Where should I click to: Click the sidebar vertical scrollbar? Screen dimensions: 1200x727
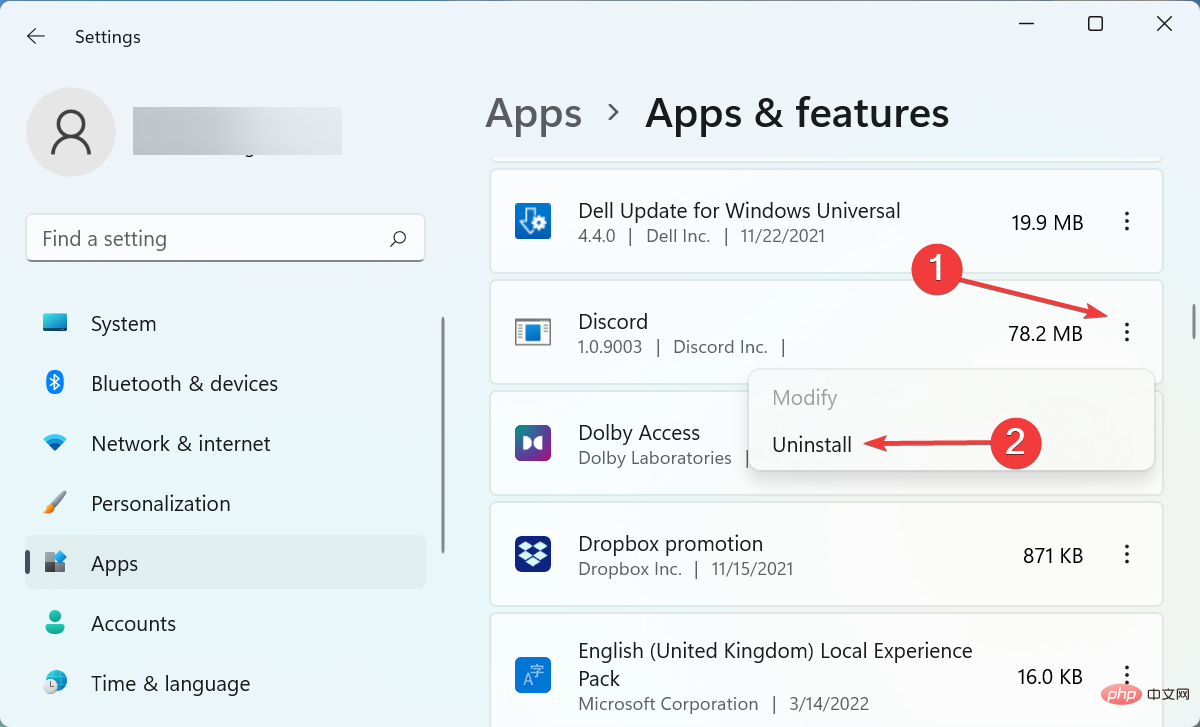(x=442, y=435)
